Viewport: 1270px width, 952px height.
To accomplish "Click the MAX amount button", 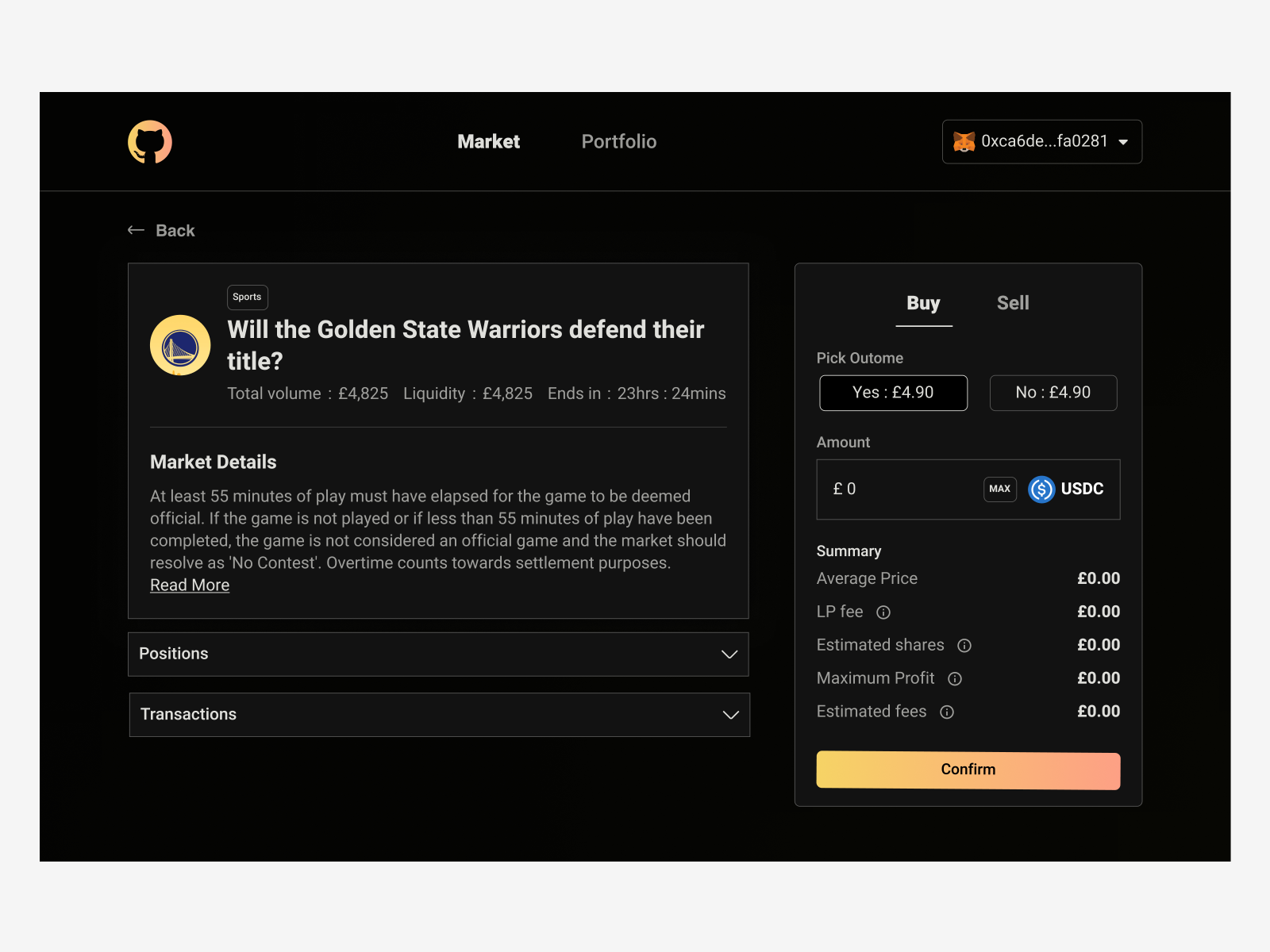I will [999, 489].
